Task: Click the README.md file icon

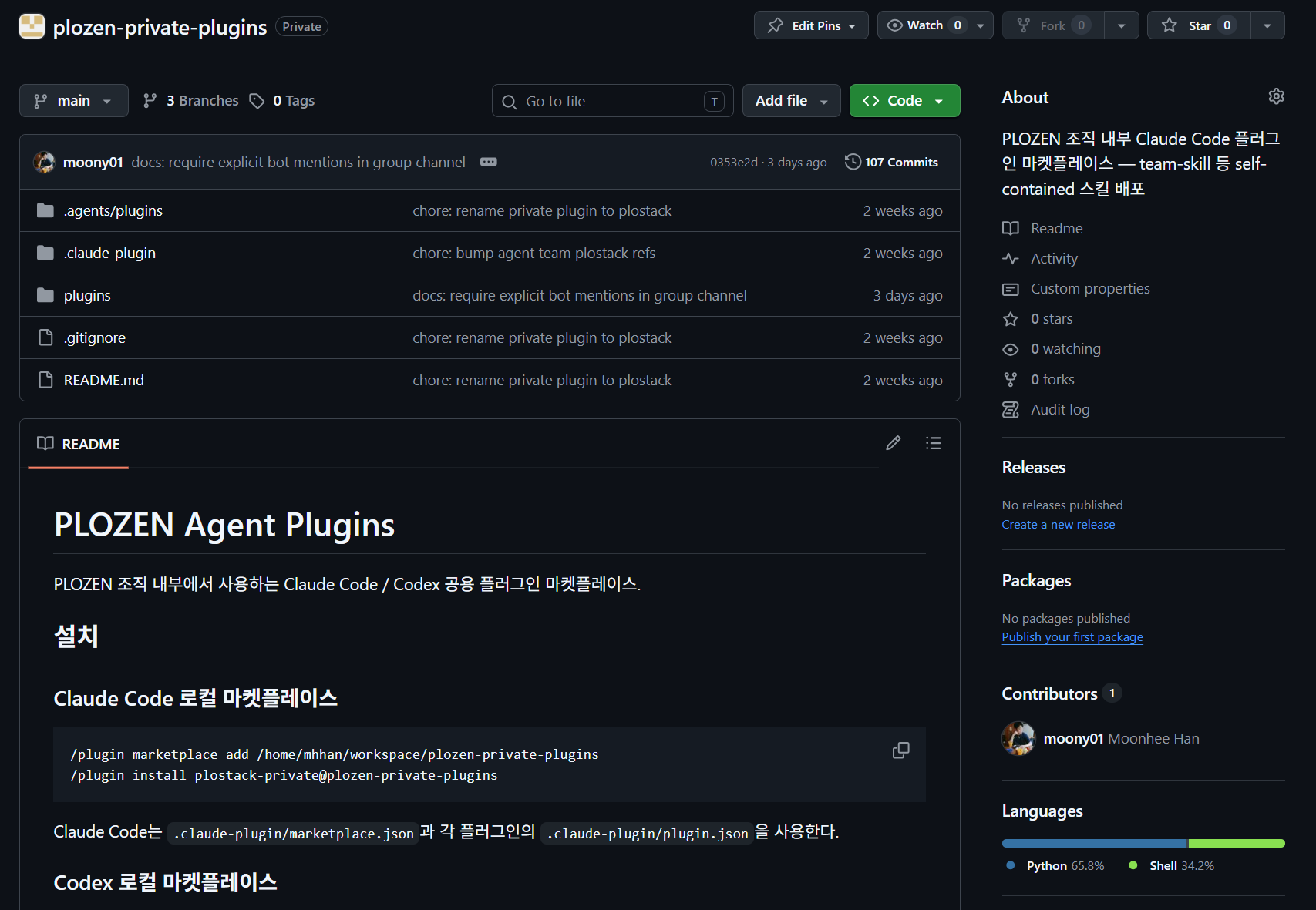Action: (45, 380)
